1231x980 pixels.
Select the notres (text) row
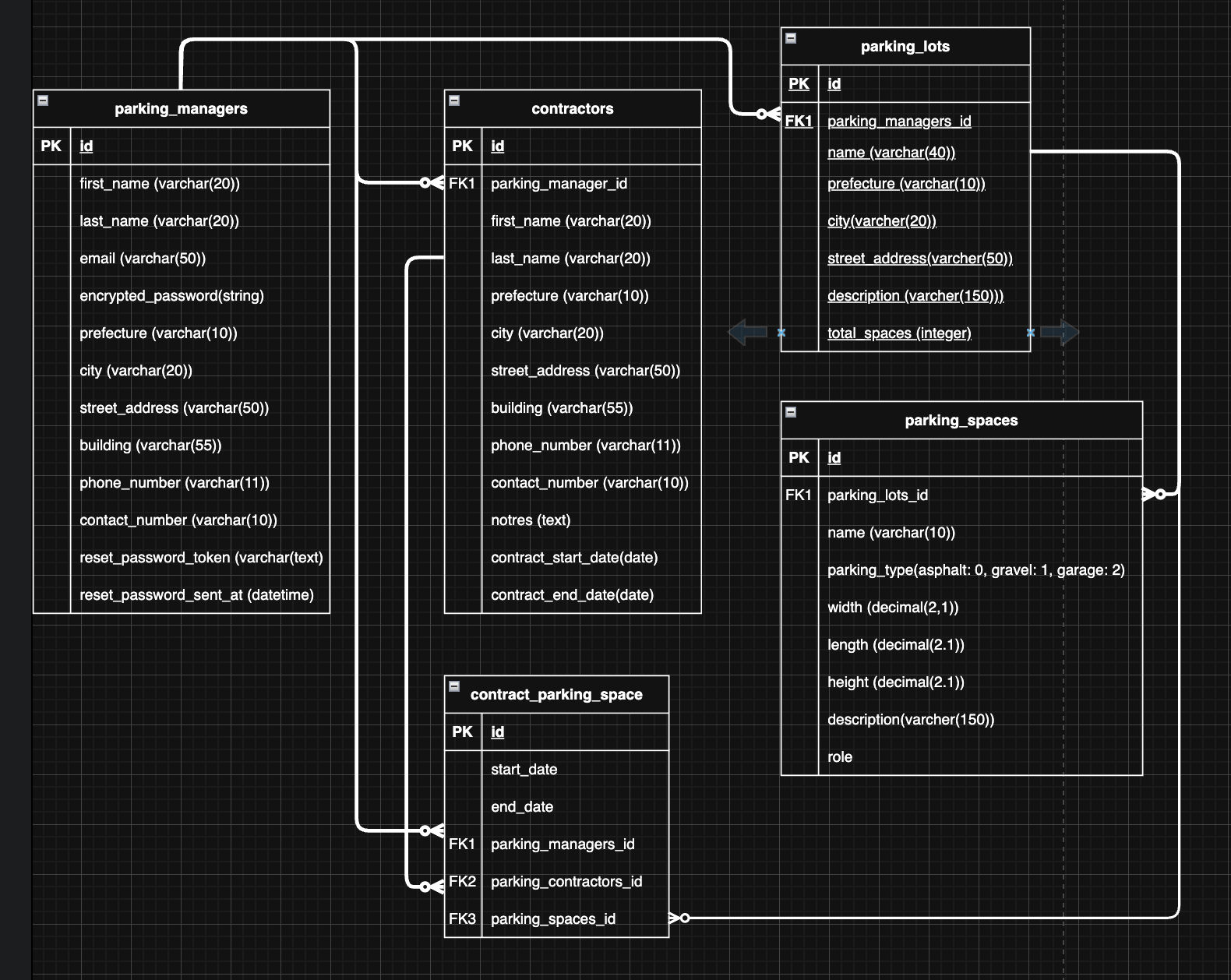pyautogui.click(x=573, y=520)
